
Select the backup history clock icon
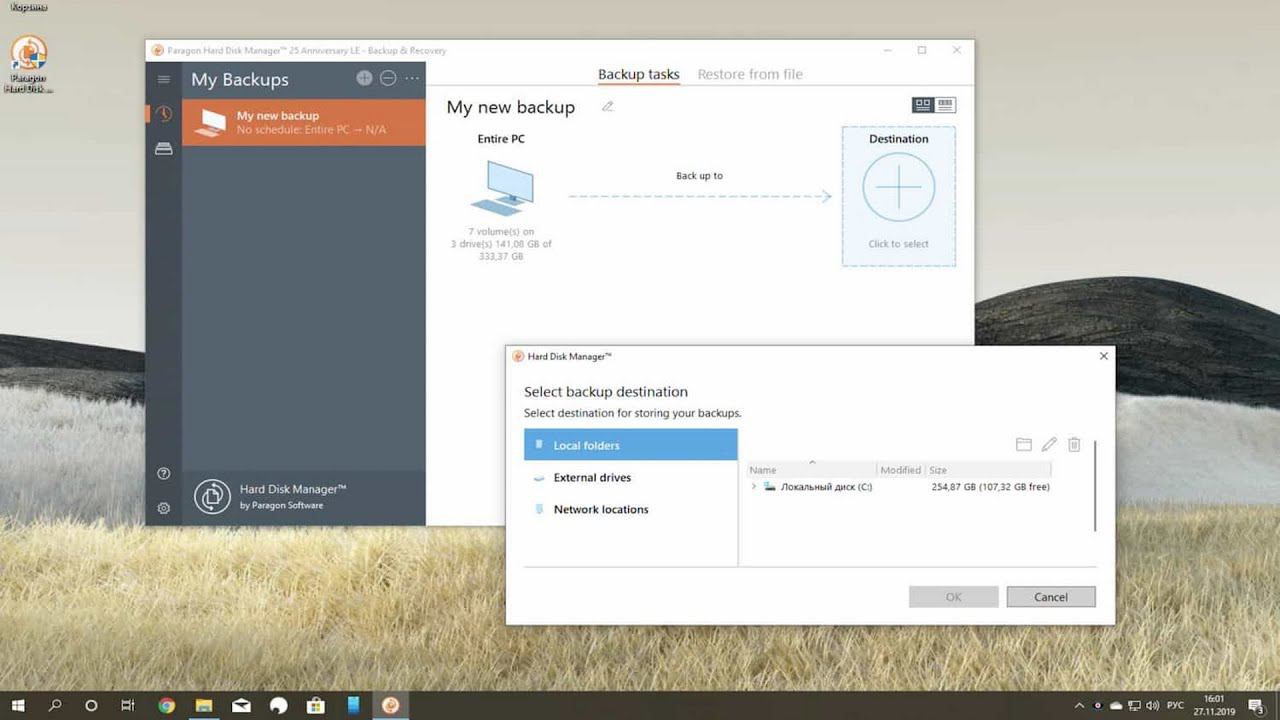[x=163, y=114]
